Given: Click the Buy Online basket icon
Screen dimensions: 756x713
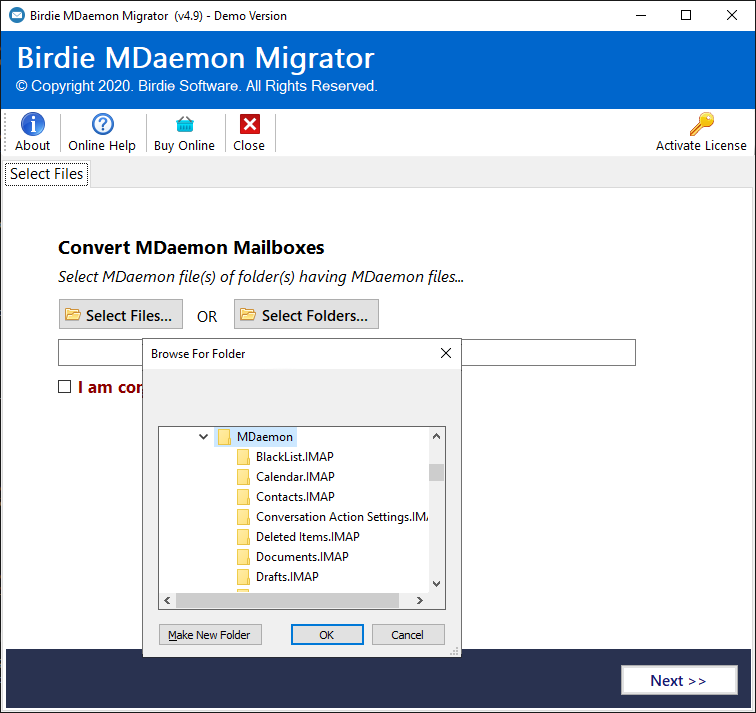Looking at the screenshot, I should pos(185,124).
